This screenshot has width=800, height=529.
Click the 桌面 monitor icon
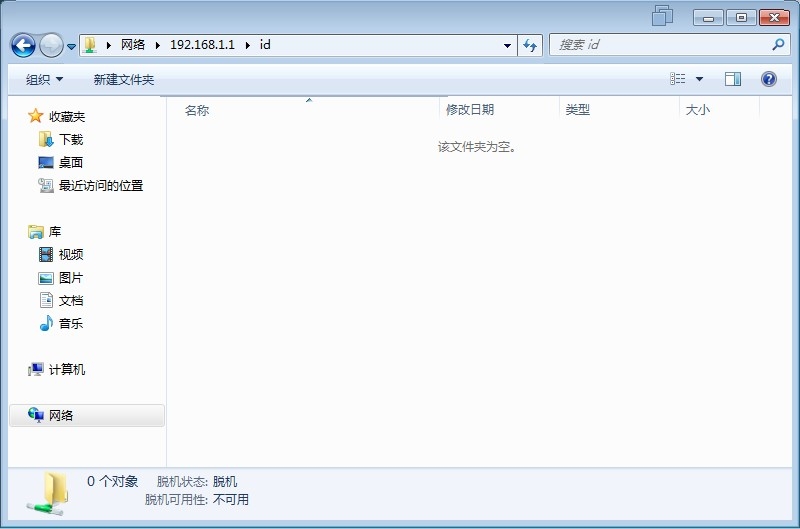click(45, 162)
